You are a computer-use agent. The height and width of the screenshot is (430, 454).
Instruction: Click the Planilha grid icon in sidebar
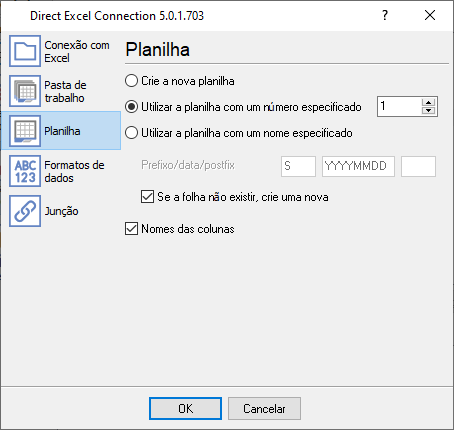click(25, 131)
